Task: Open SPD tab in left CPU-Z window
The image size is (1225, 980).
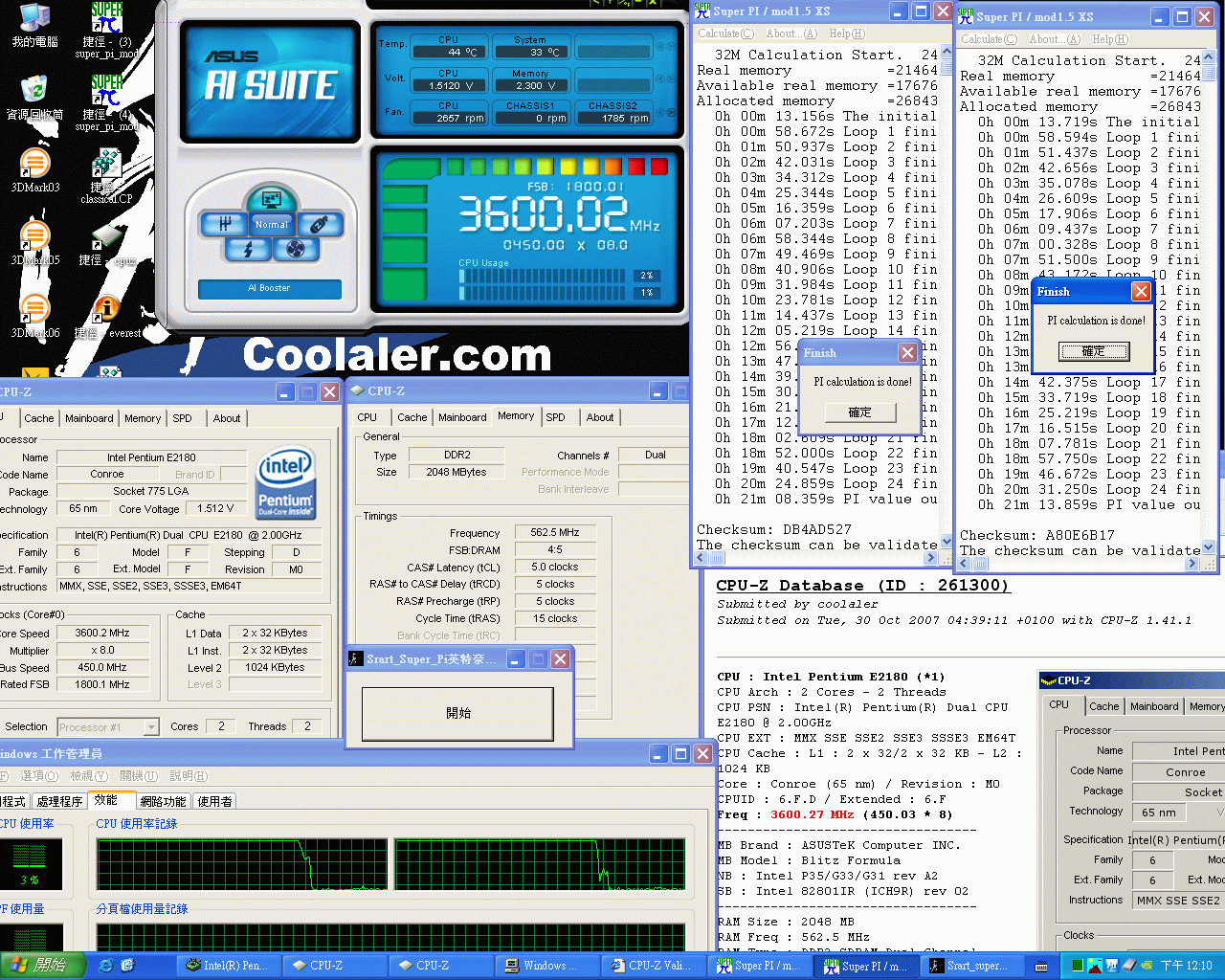Action: point(182,418)
